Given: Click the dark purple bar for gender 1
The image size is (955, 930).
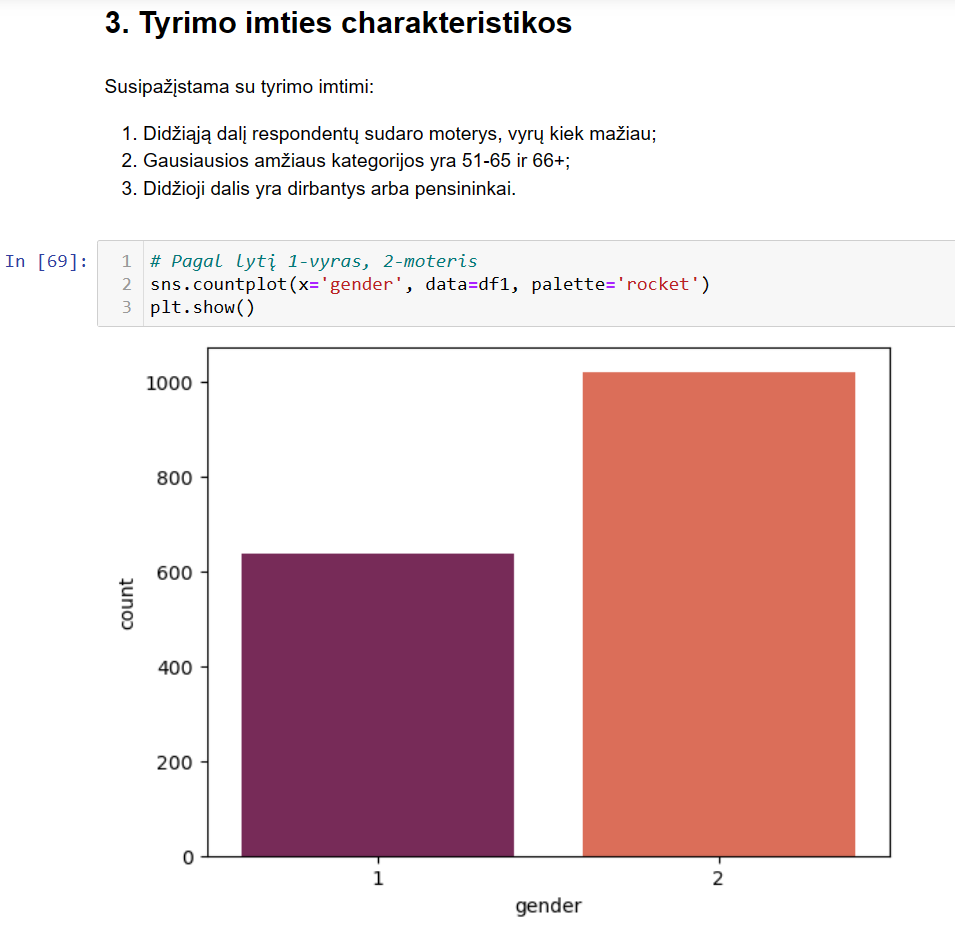Looking at the screenshot, I should click(378, 705).
